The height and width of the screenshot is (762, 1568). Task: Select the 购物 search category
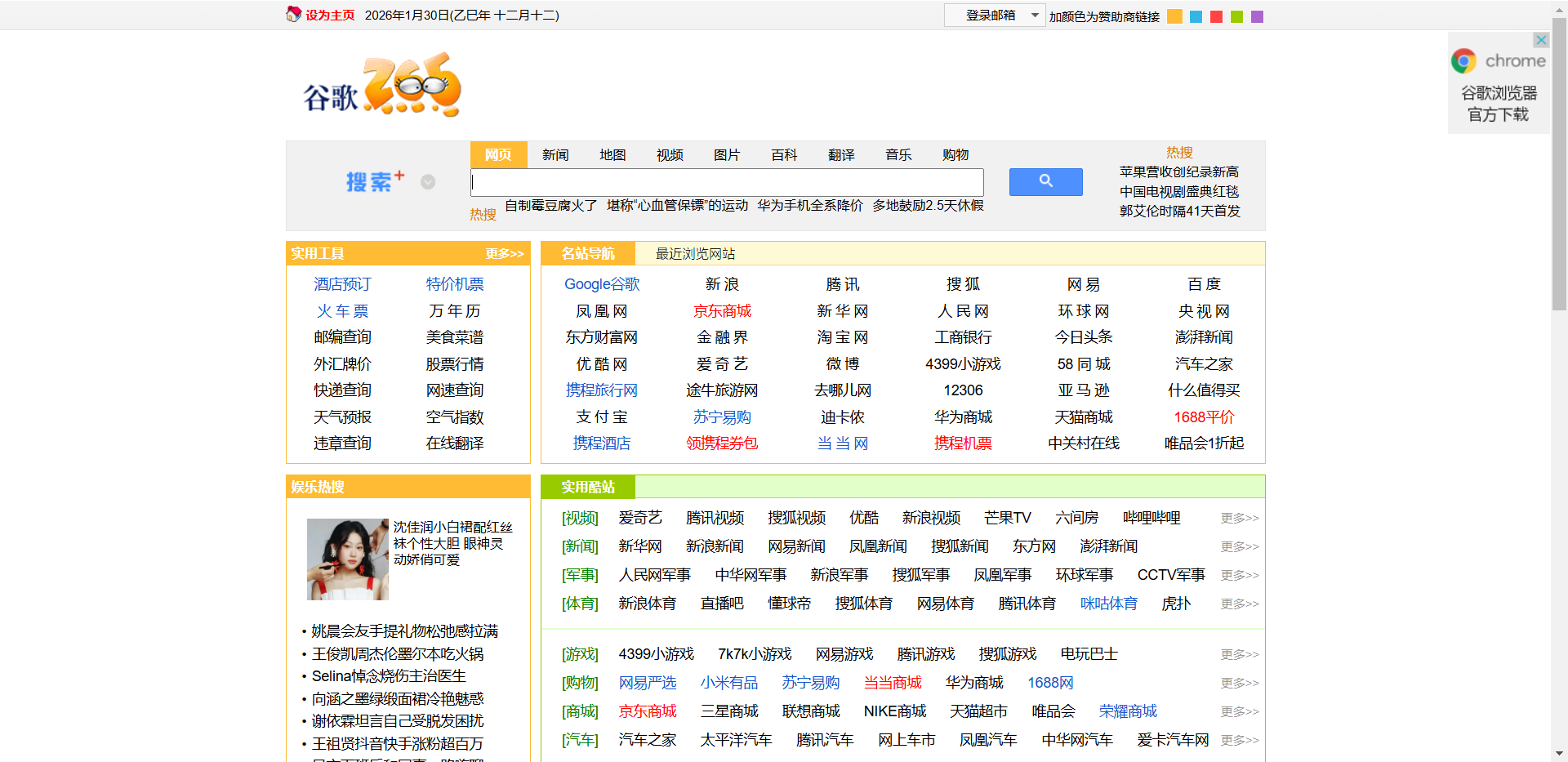pyautogui.click(x=955, y=154)
